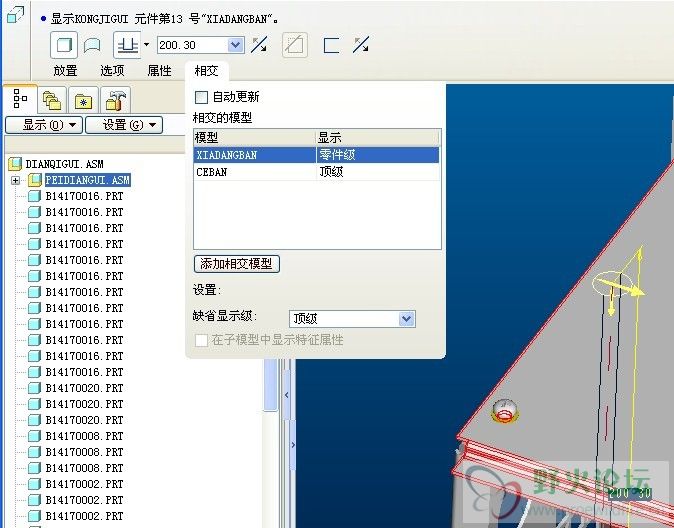This screenshot has height=528, width=674.
Task: Flip the material side direction icon
Action: 361,45
